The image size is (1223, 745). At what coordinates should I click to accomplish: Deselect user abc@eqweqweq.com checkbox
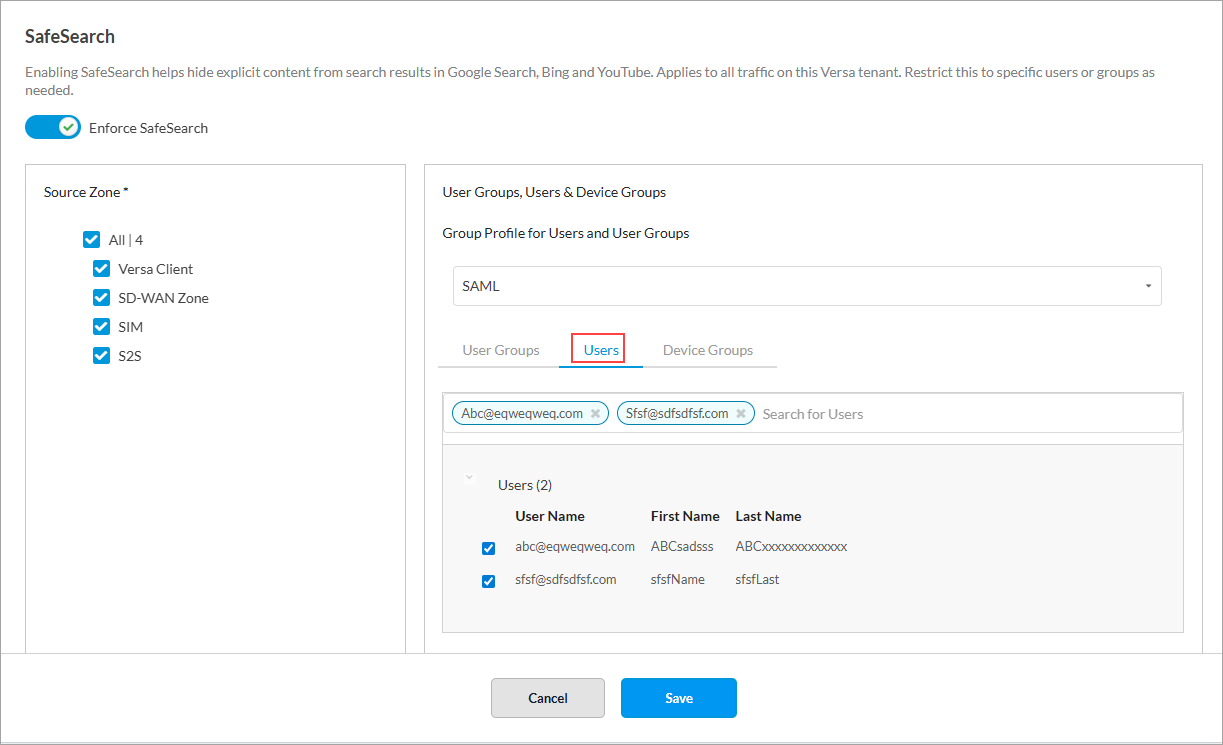[x=489, y=548]
